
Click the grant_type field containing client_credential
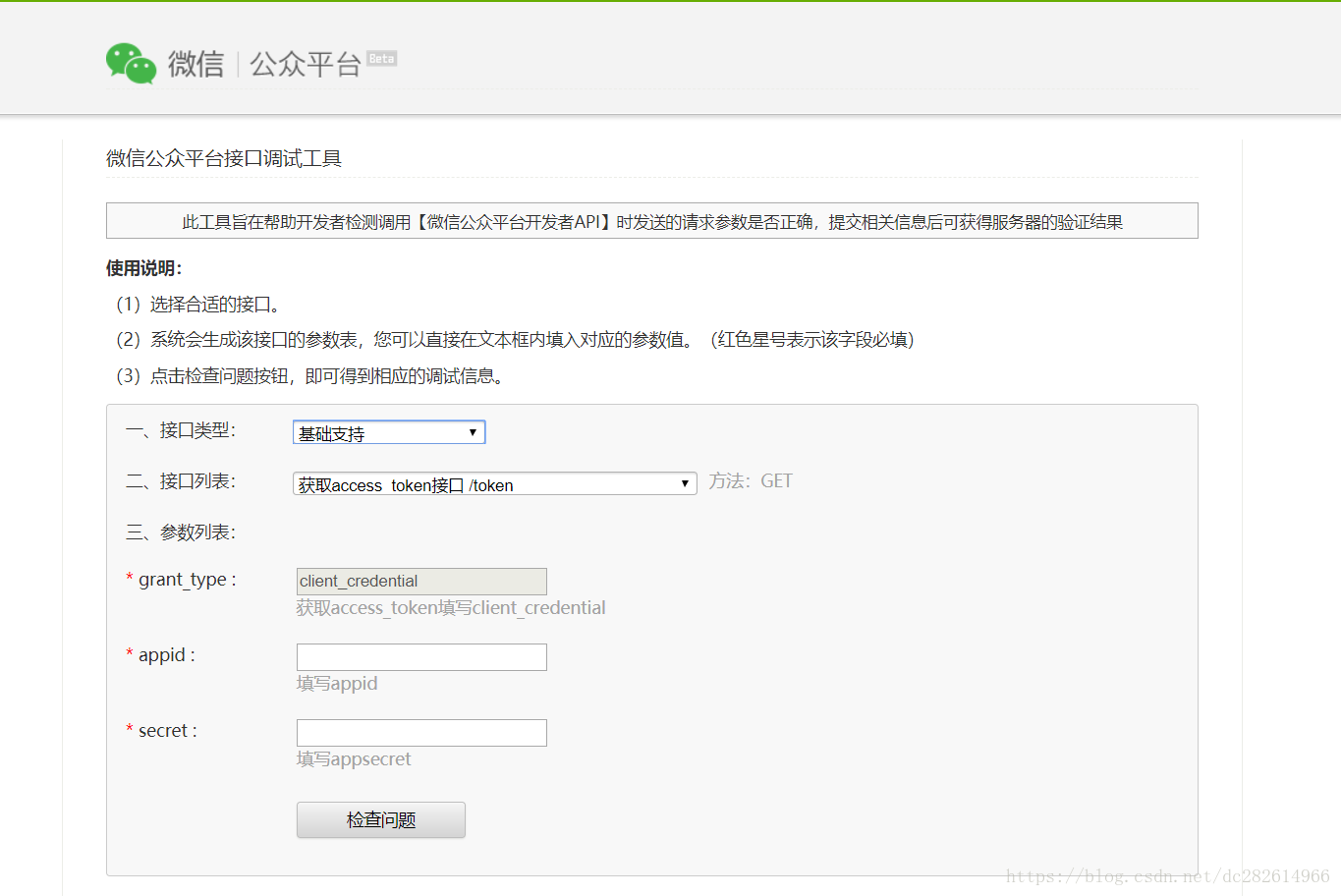[421, 581]
